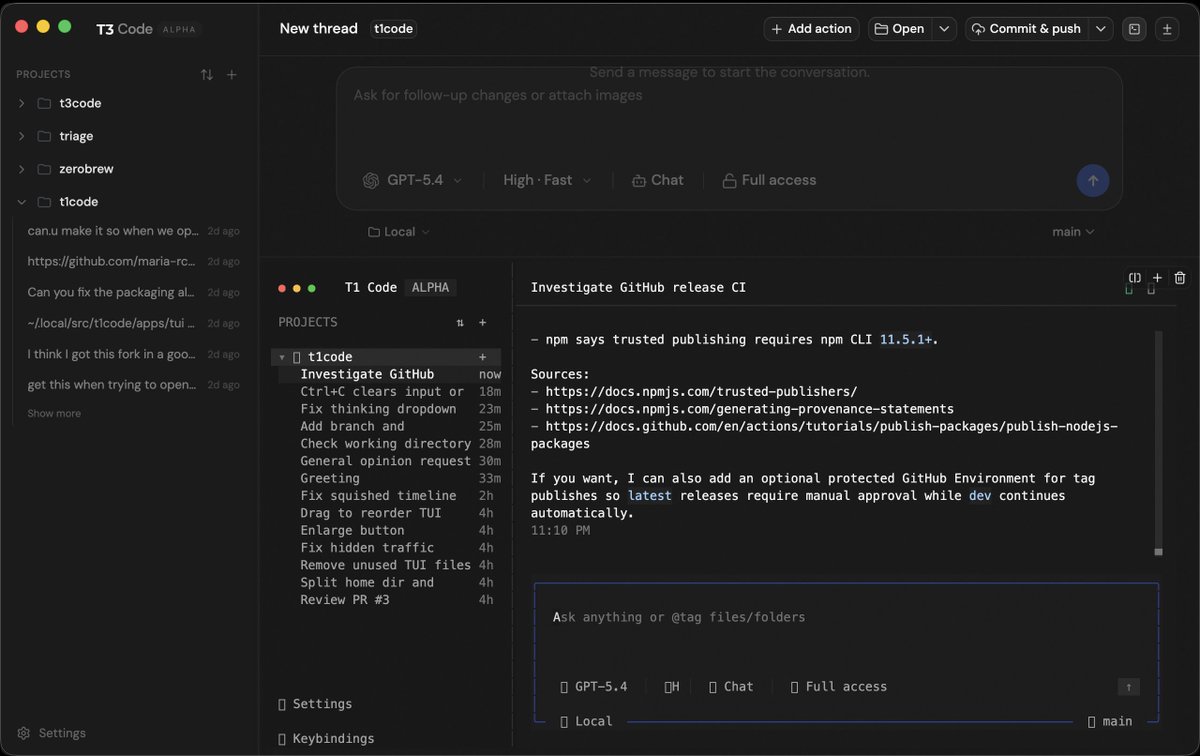
Task: Open the diff view (± icon)
Action: 1166,29
